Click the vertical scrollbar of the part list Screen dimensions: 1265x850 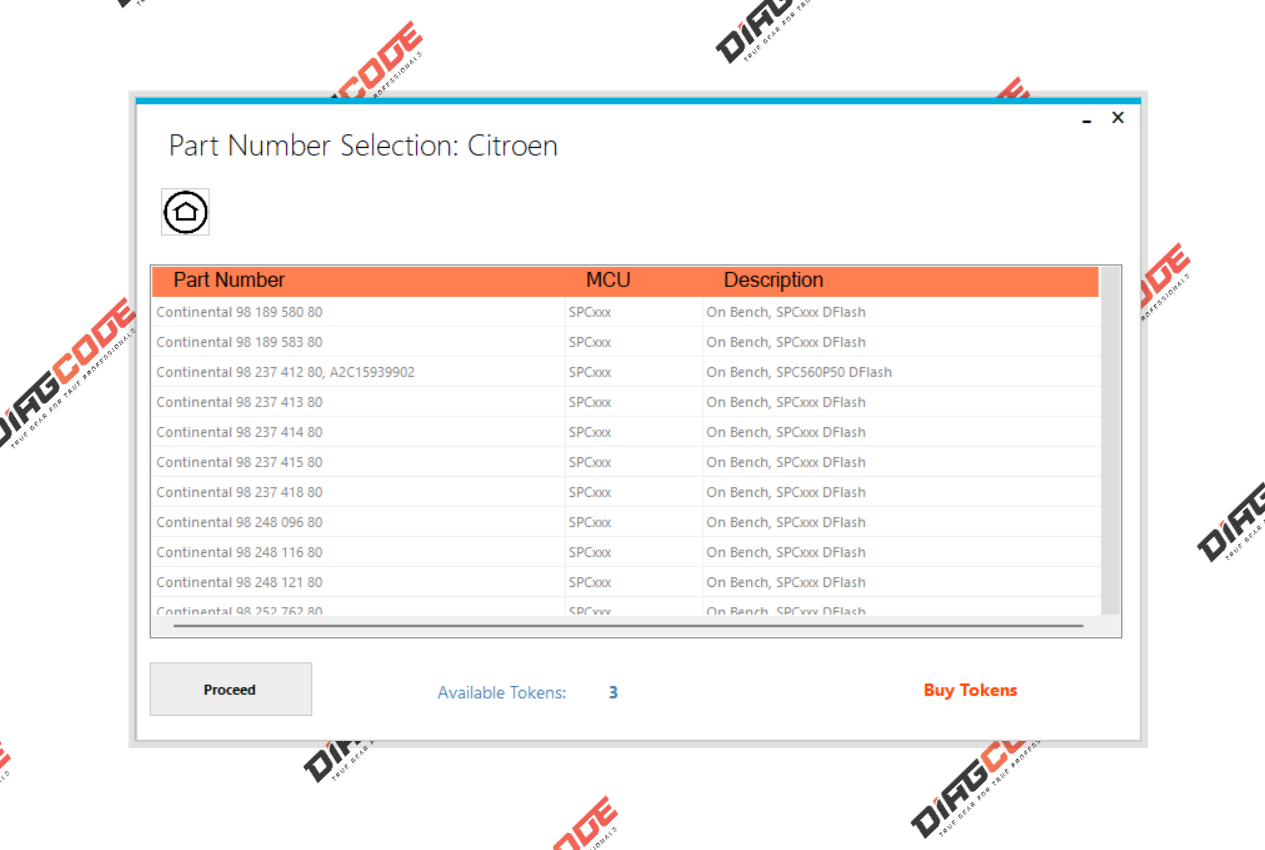pyautogui.click(x=1110, y=441)
